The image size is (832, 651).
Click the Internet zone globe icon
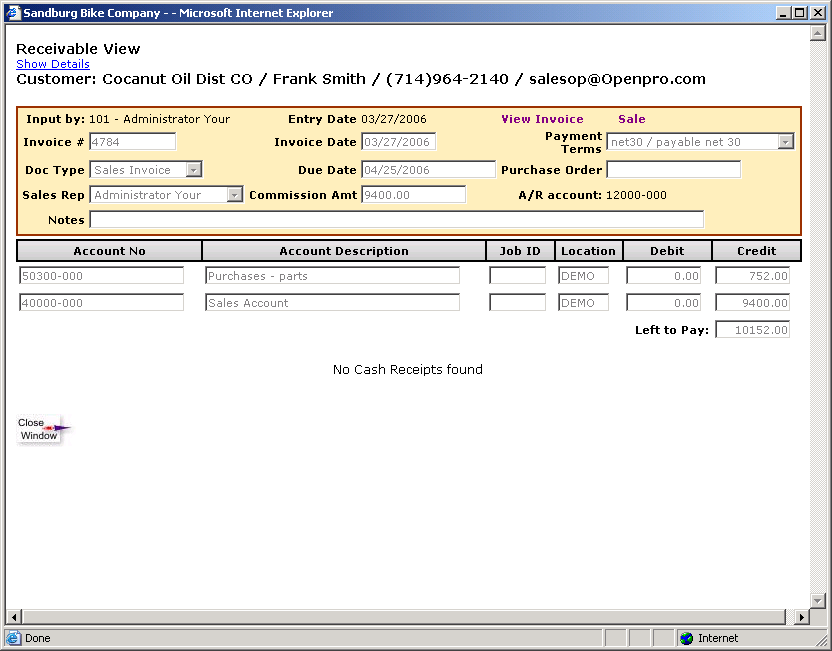[x=686, y=638]
